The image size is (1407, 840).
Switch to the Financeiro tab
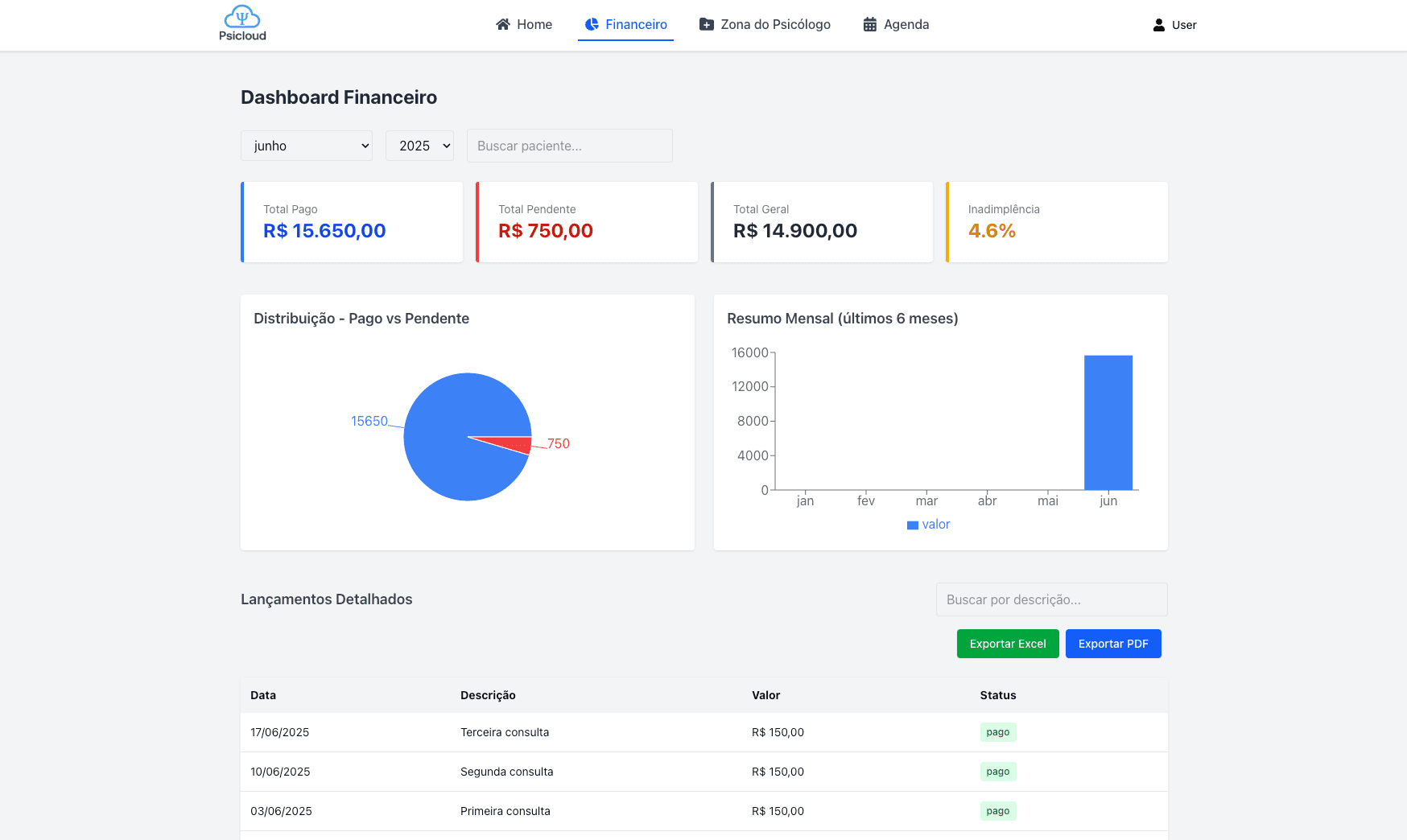tap(625, 24)
